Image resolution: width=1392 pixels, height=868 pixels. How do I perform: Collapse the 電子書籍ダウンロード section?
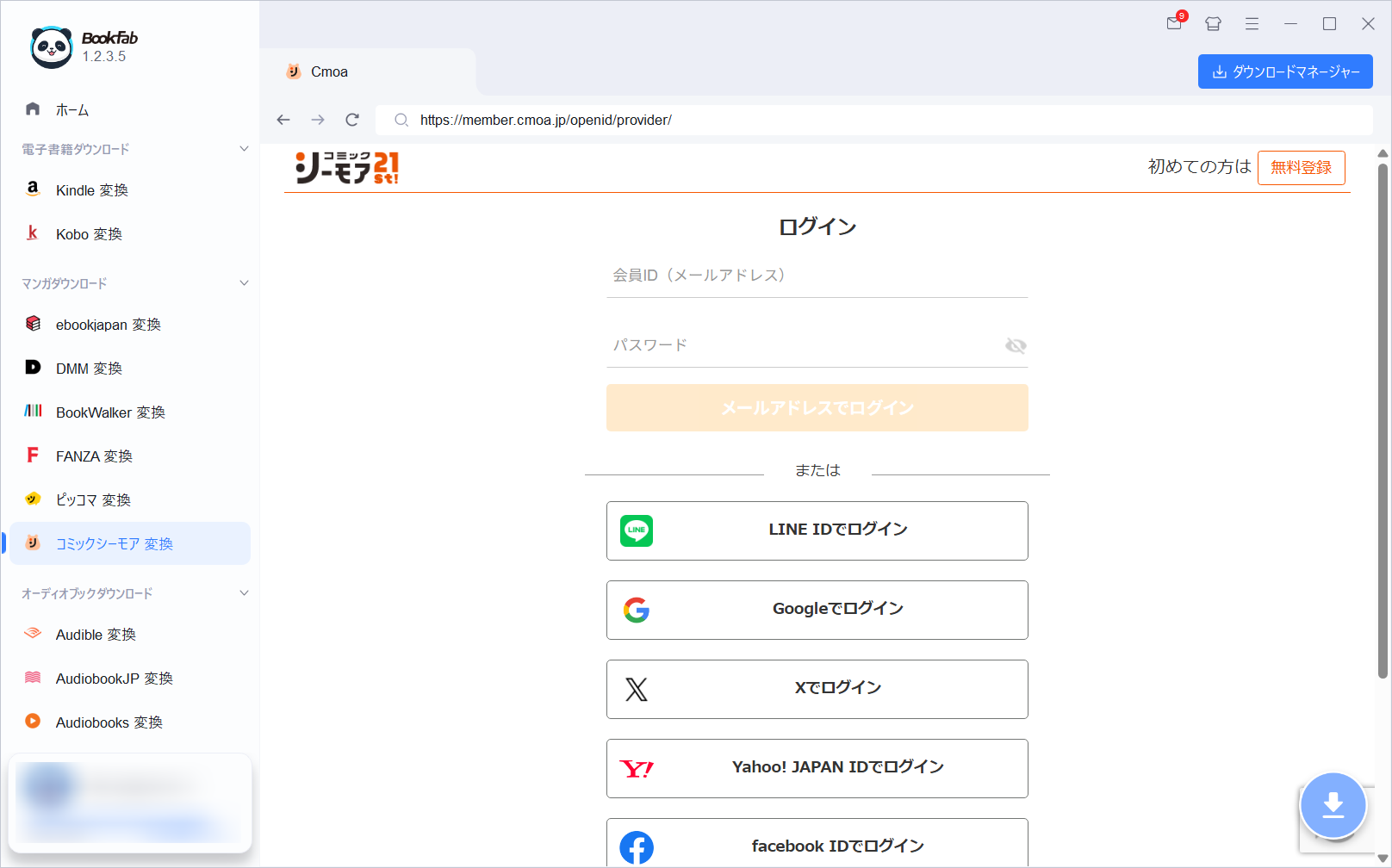click(244, 149)
